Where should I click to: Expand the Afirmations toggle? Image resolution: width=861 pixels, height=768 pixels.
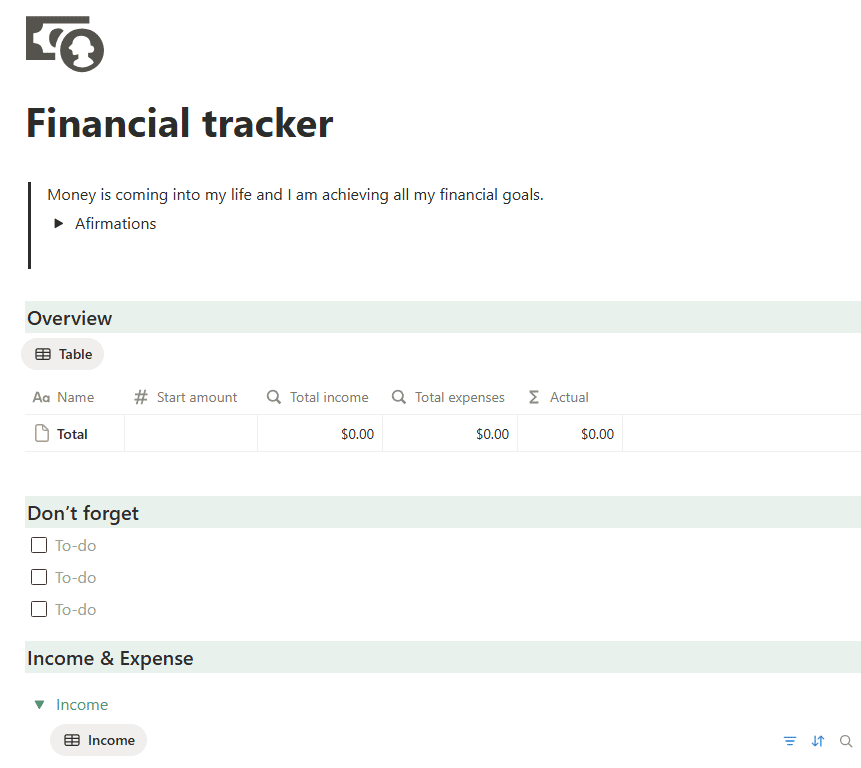(x=59, y=224)
